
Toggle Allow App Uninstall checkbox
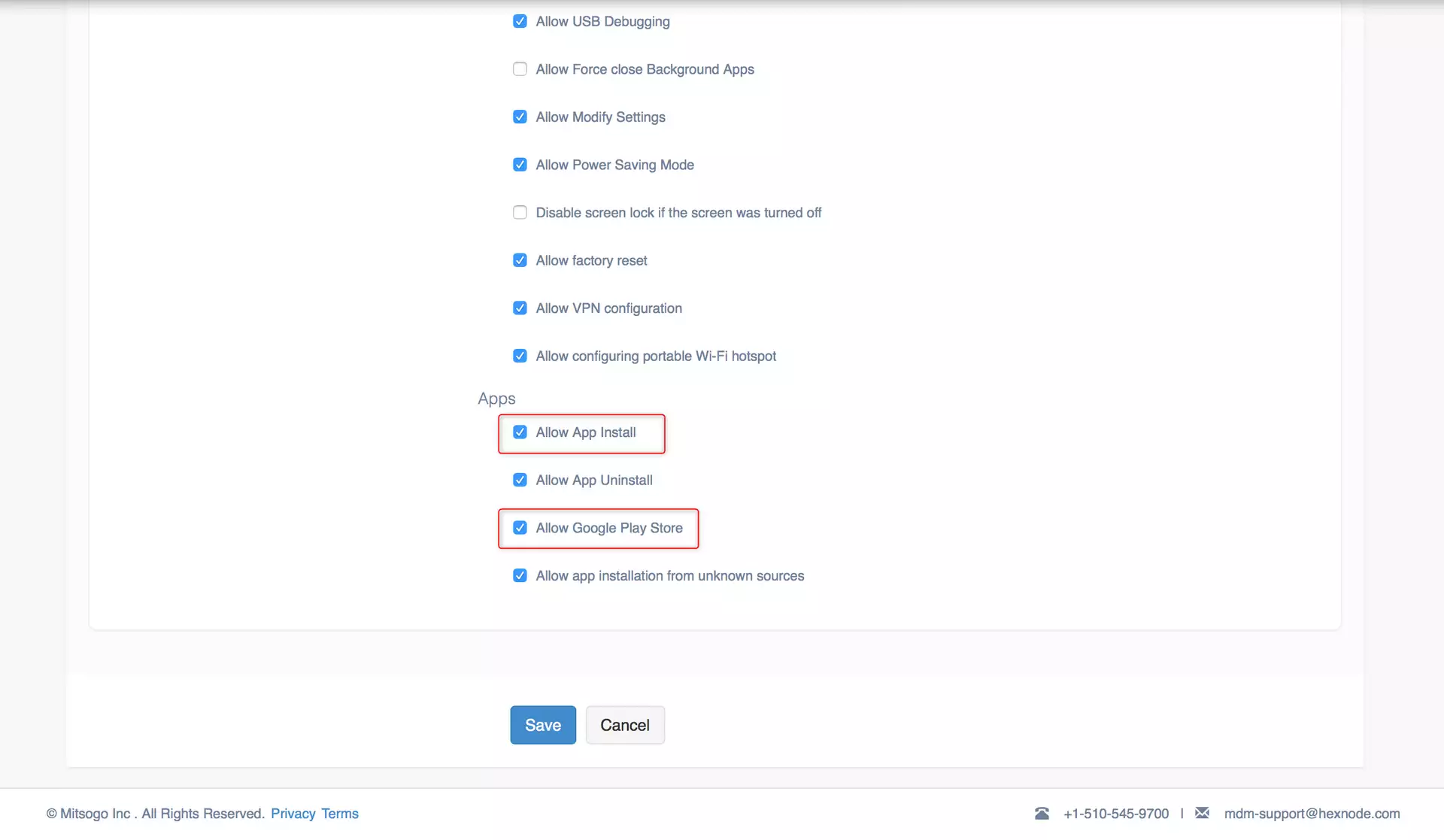520,480
